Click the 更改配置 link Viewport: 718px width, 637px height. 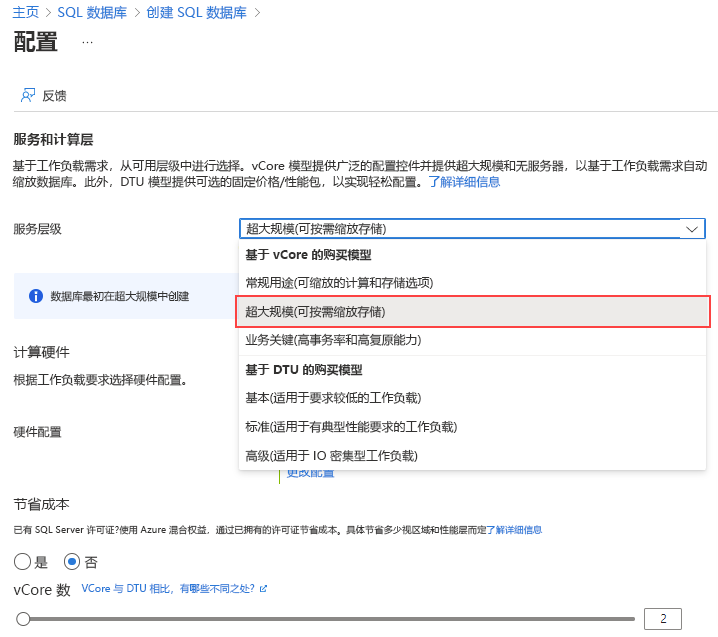pyautogui.click(x=310, y=474)
